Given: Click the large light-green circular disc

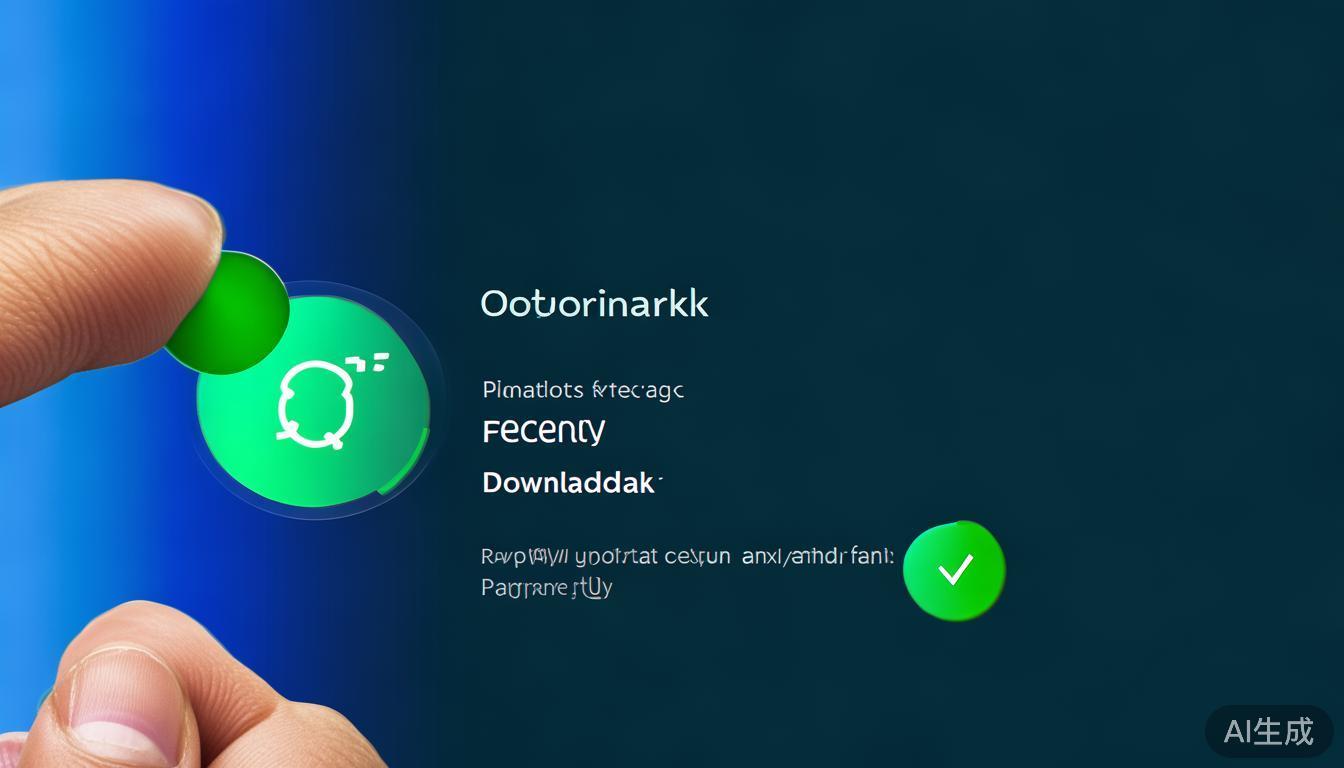Looking at the screenshot, I should 315,402.
